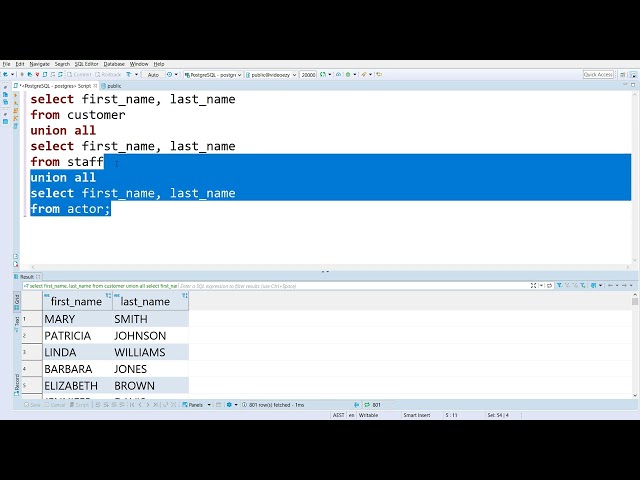The image size is (640, 480).
Task: Select row number 3 header
Action: (31, 352)
